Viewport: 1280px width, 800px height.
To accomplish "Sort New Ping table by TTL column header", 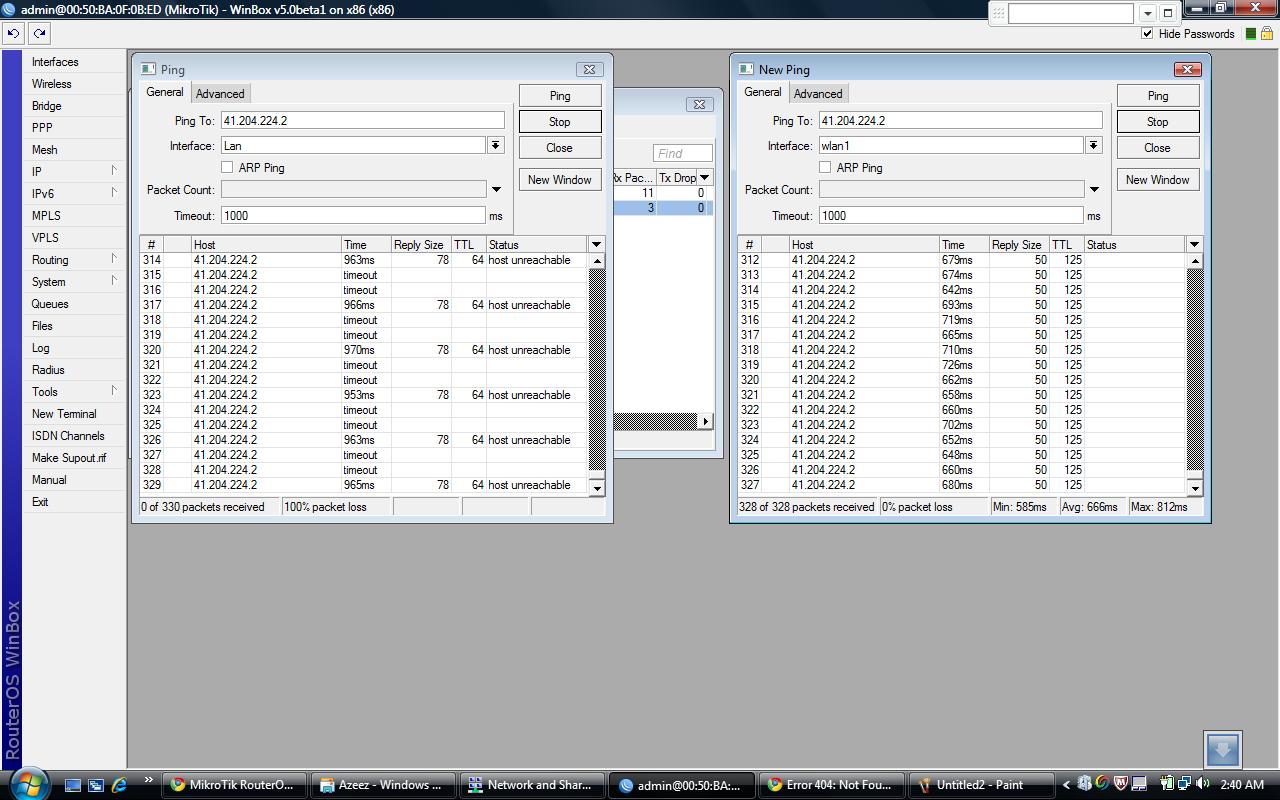I will pyautogui.click(x=1066, y=244).
